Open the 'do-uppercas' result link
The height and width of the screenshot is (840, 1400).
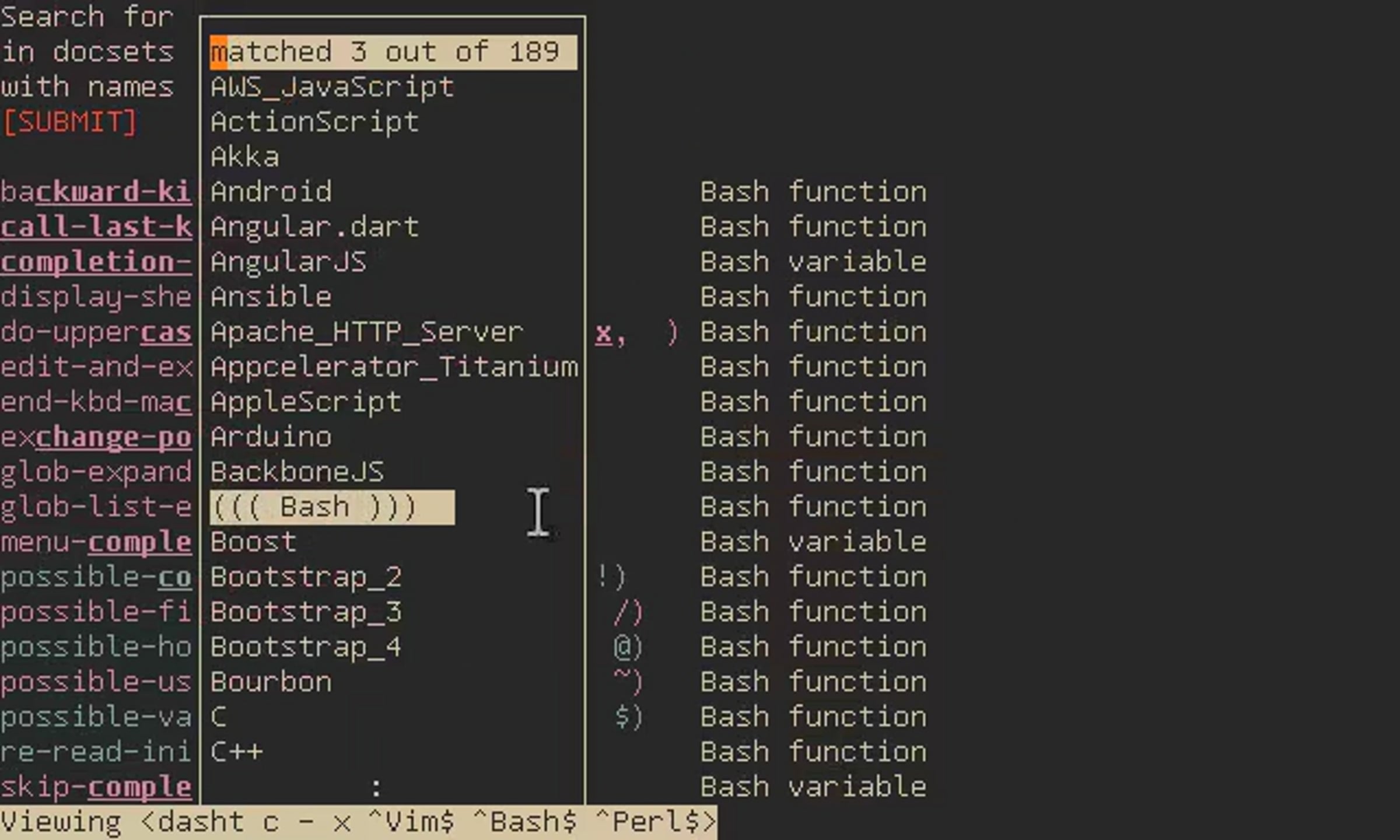coord(96,332)
